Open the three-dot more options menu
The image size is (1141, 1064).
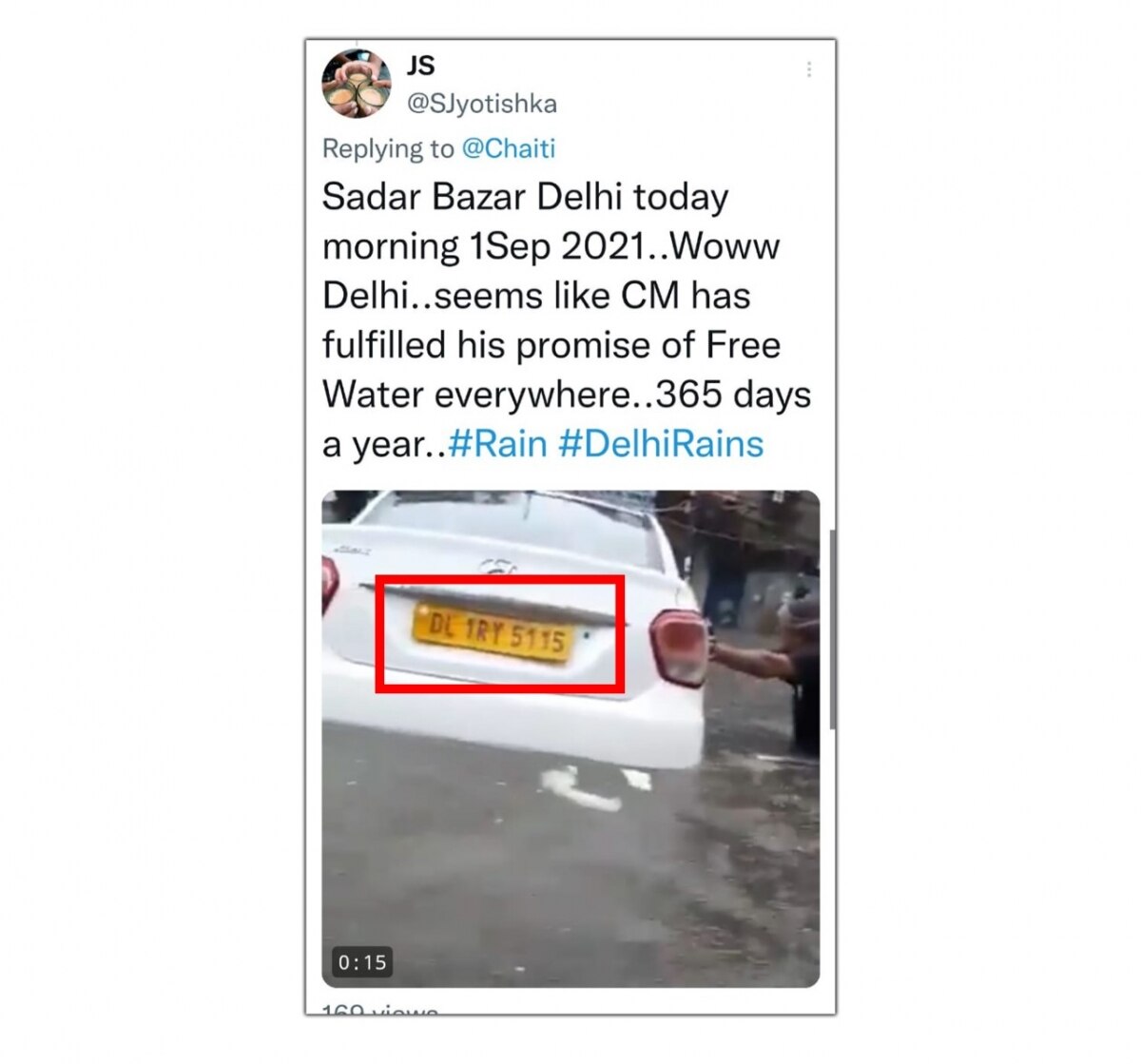click(809, 69)
